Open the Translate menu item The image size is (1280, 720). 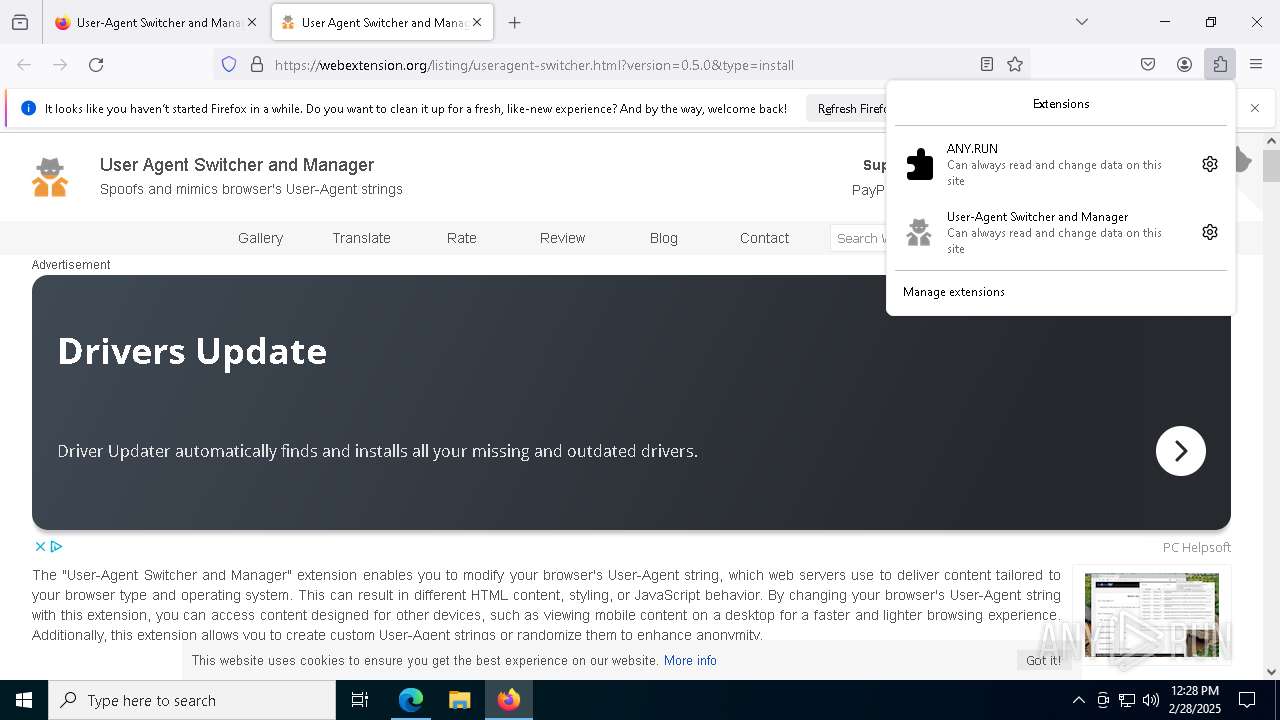[361, 238]
